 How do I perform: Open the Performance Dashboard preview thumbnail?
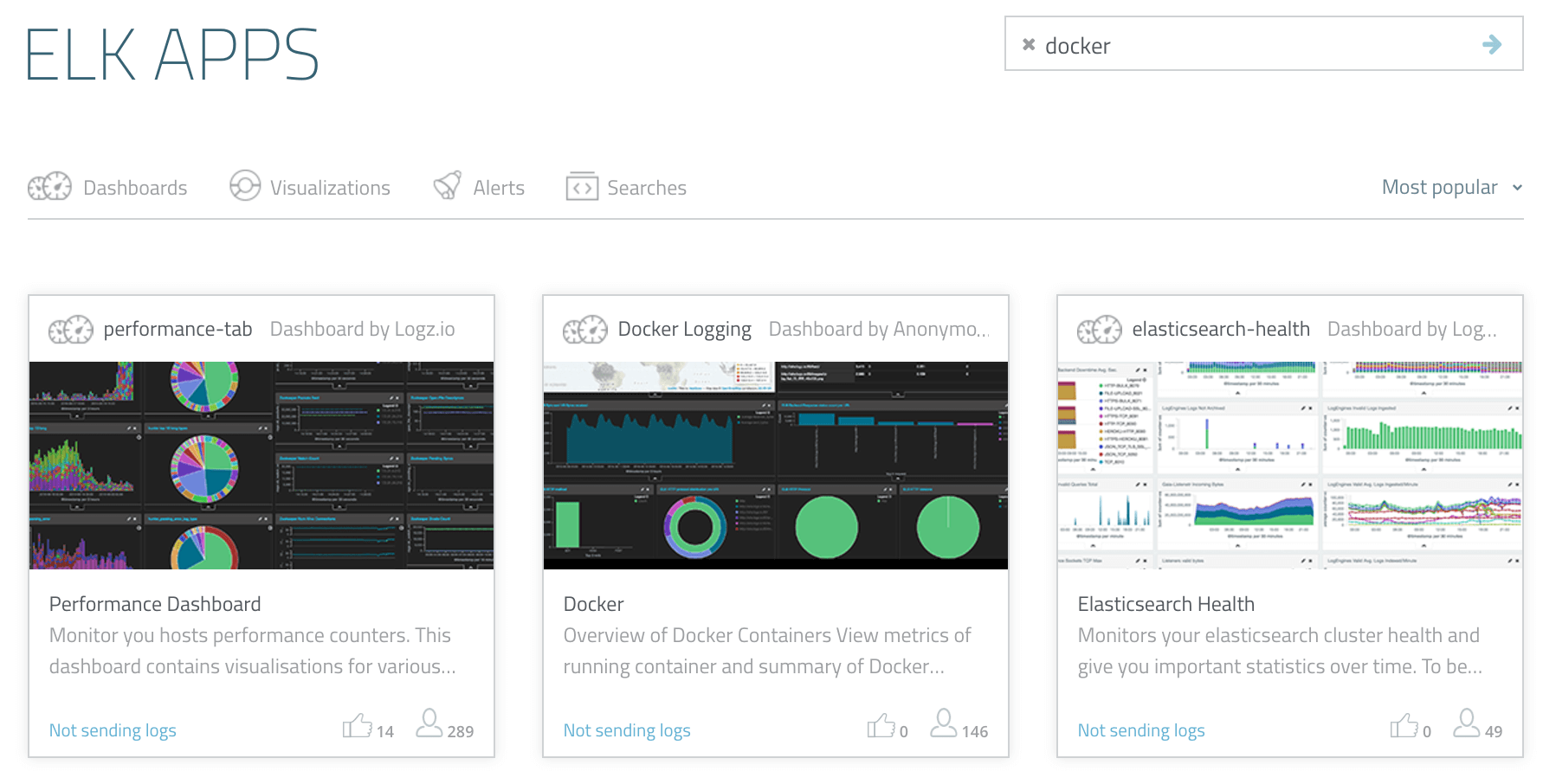(261, 466)
